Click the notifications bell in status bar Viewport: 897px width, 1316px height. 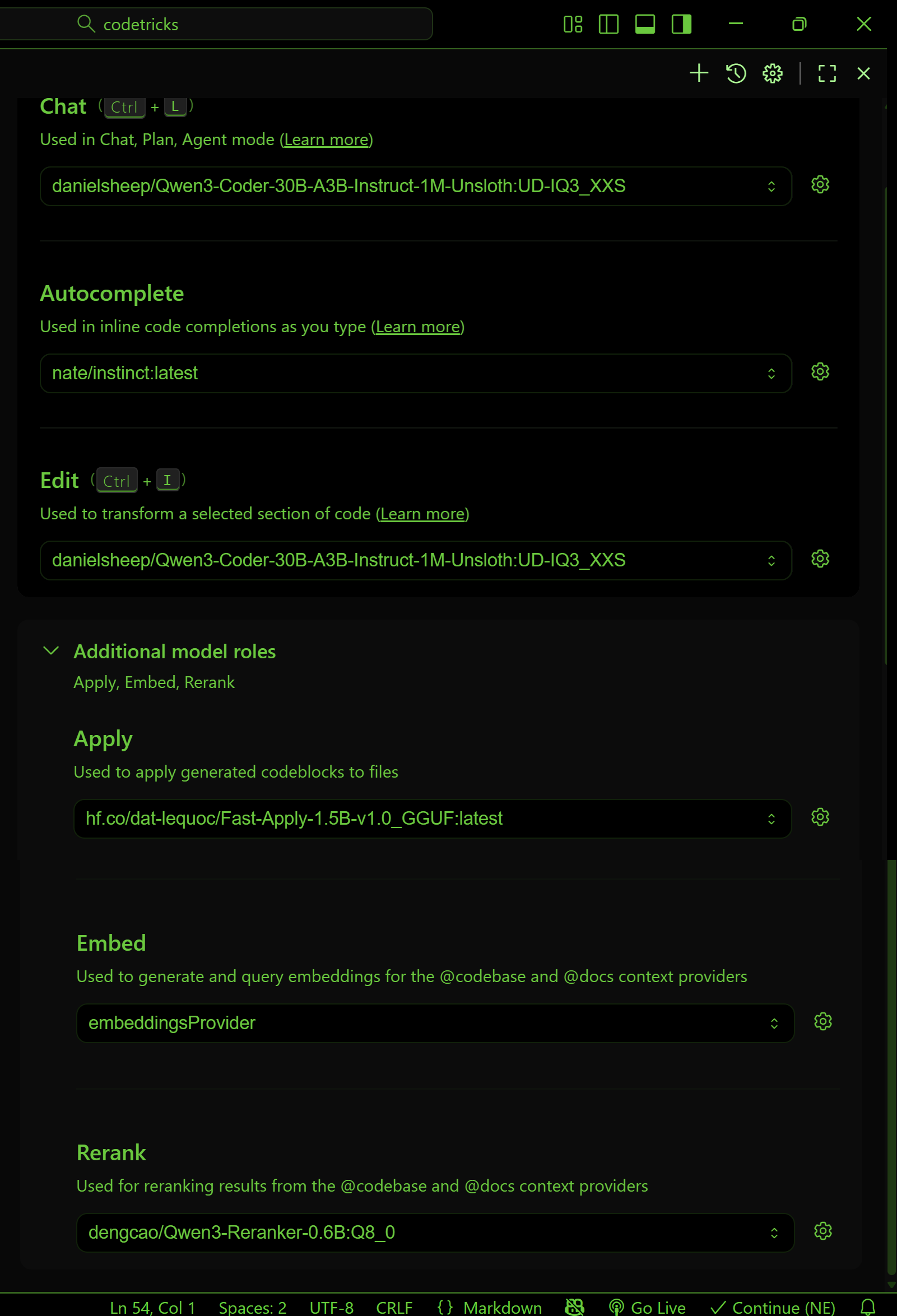[x=867, y=1307]
